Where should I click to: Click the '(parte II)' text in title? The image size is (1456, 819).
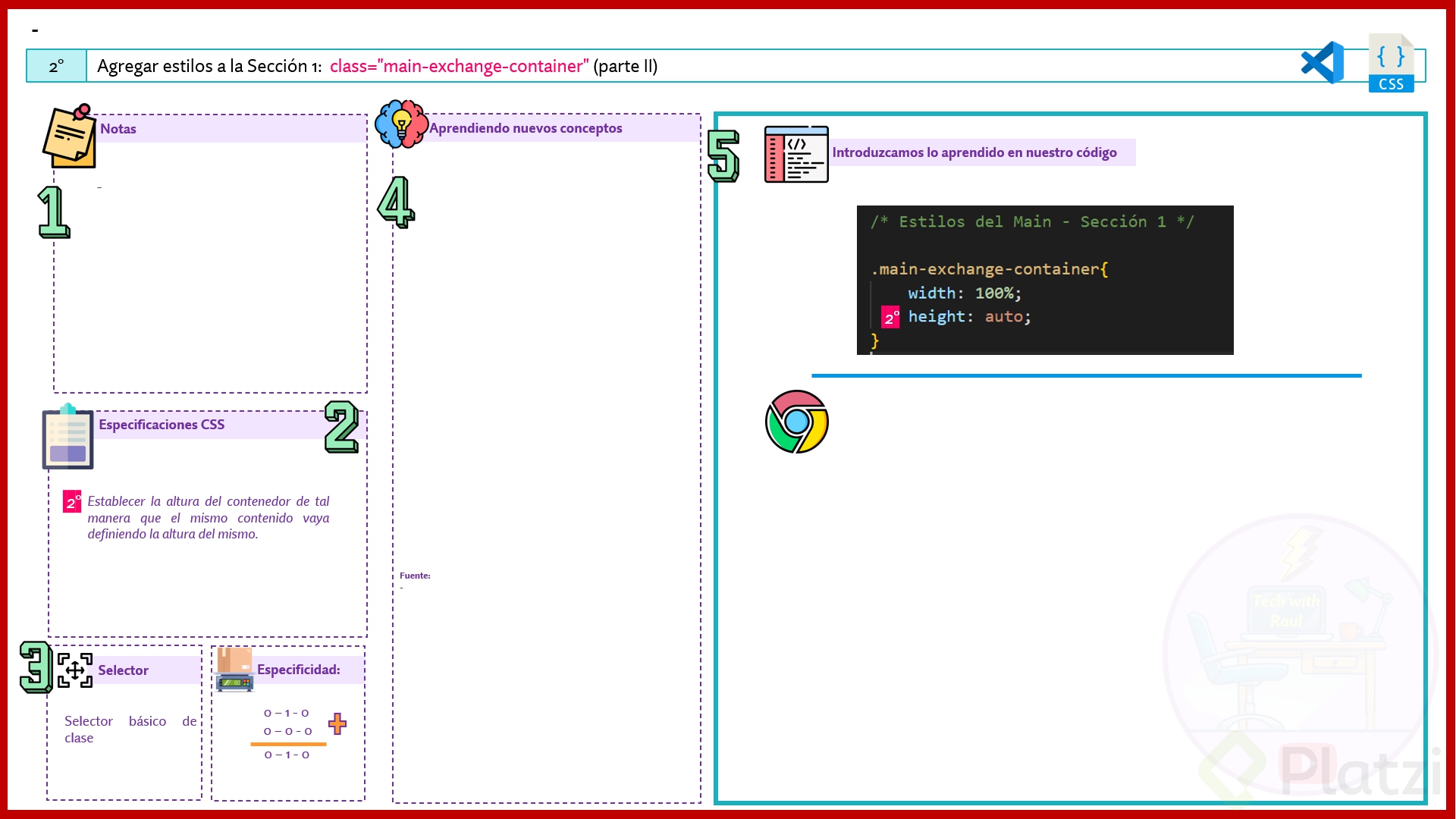(626, 66)
